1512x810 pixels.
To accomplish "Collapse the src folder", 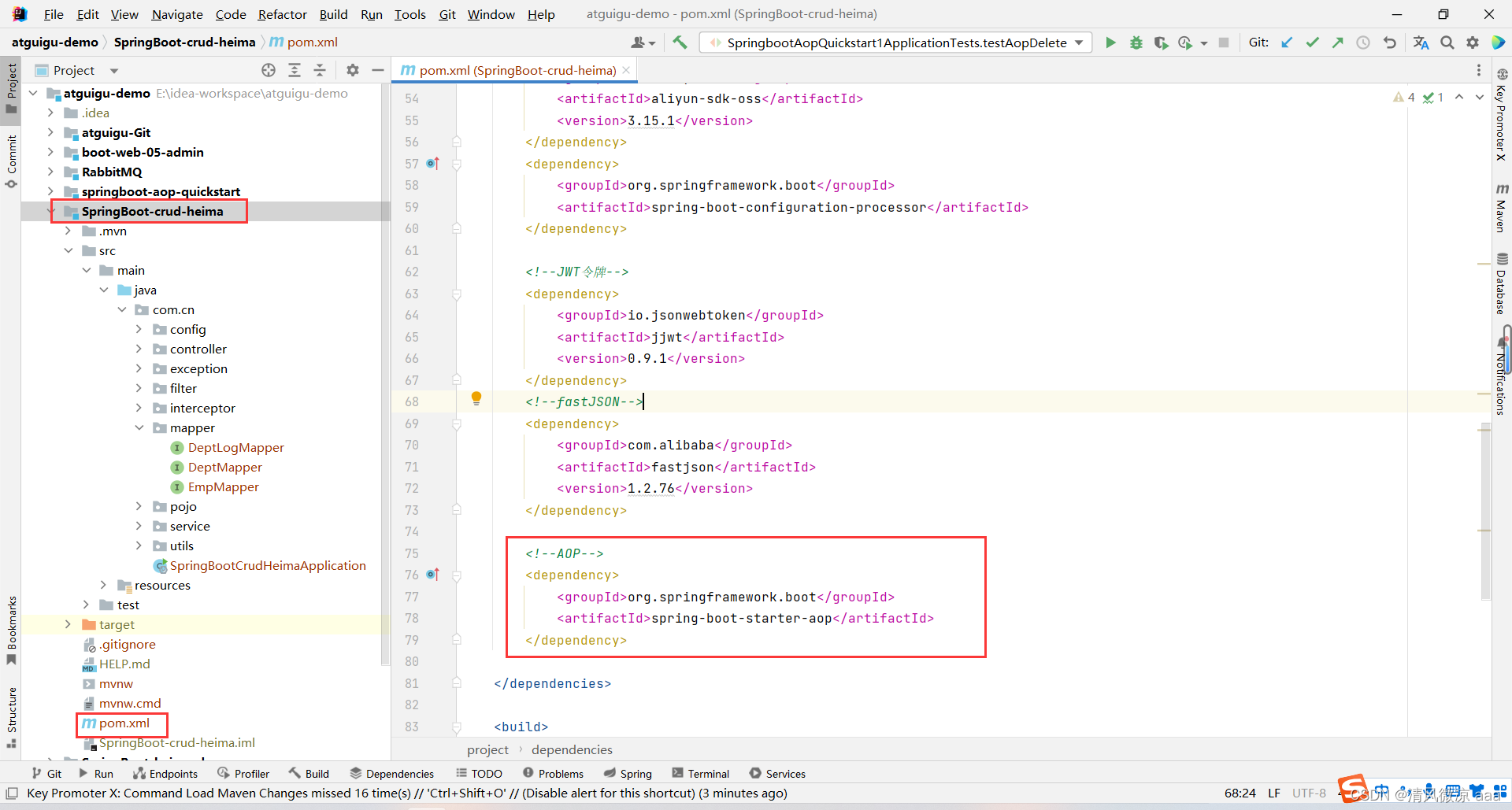I will [x=68, y=250].
